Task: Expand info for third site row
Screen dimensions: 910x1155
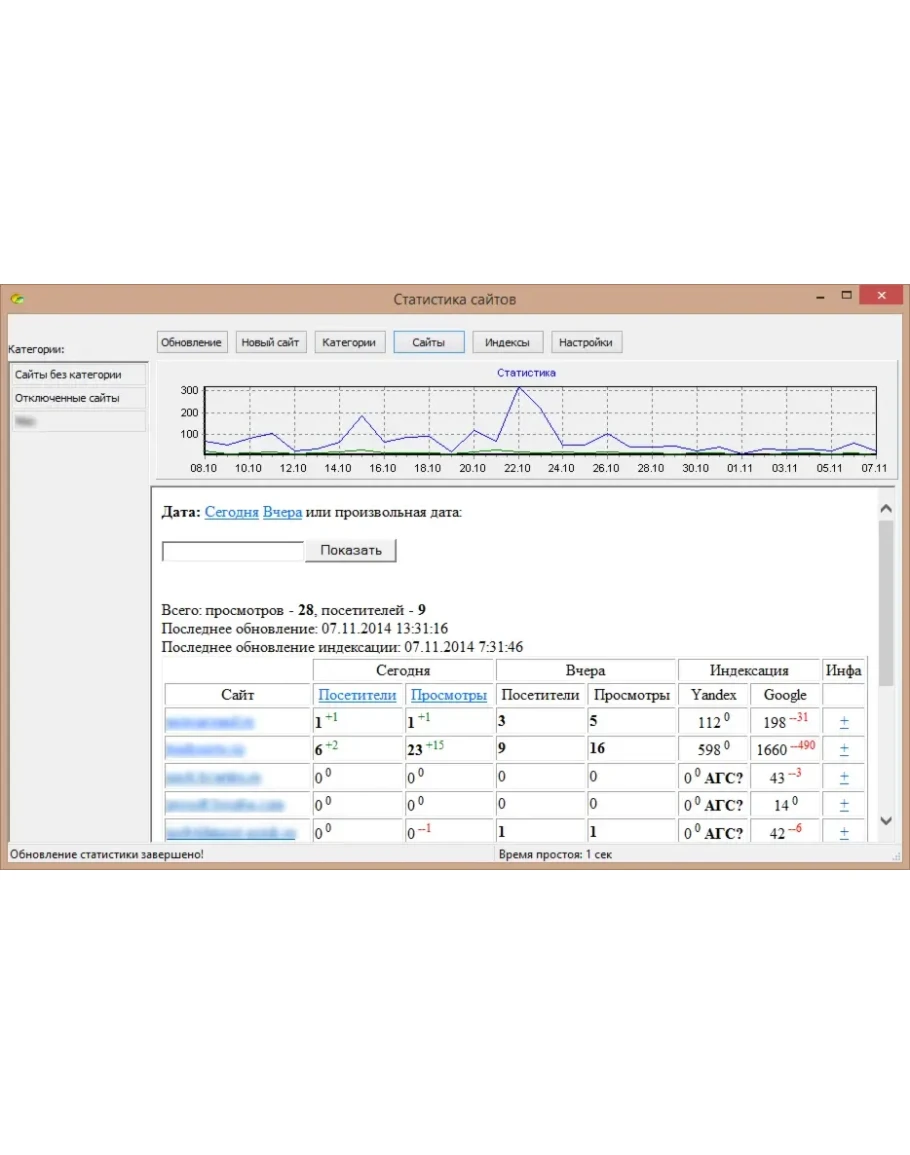Action: (844, 777)
